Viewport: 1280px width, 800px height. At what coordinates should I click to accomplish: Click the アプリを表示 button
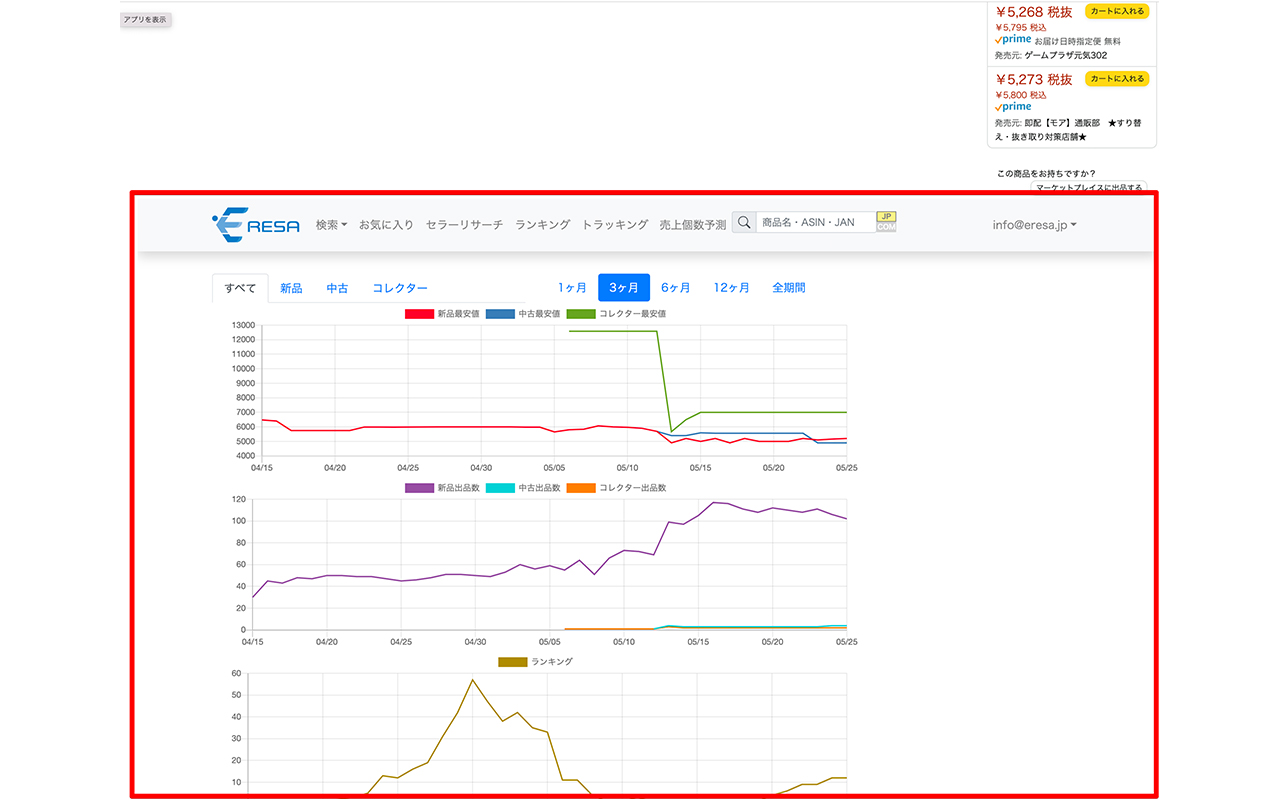[146, 20]
